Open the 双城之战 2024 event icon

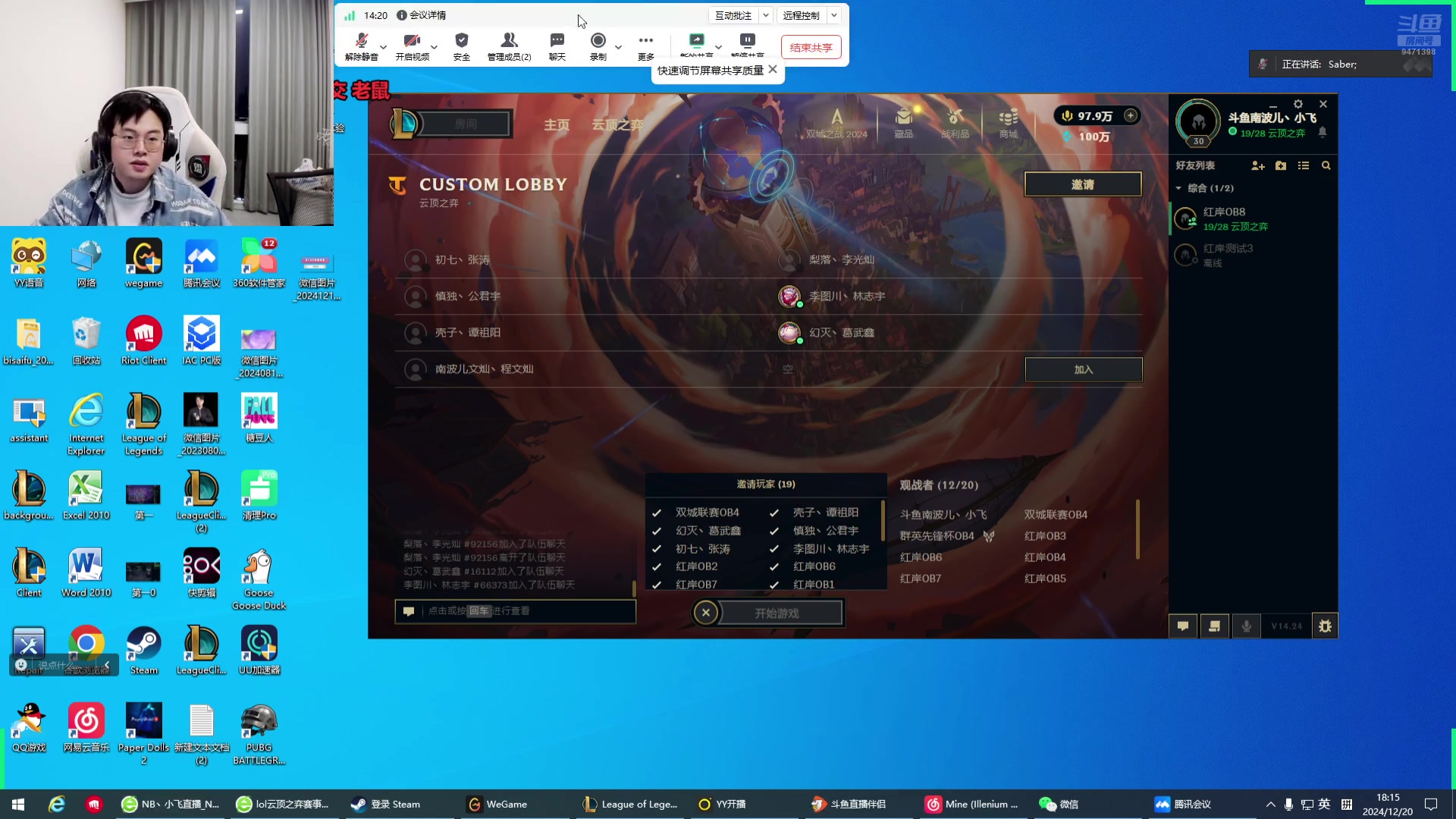(x=836, y=122)
